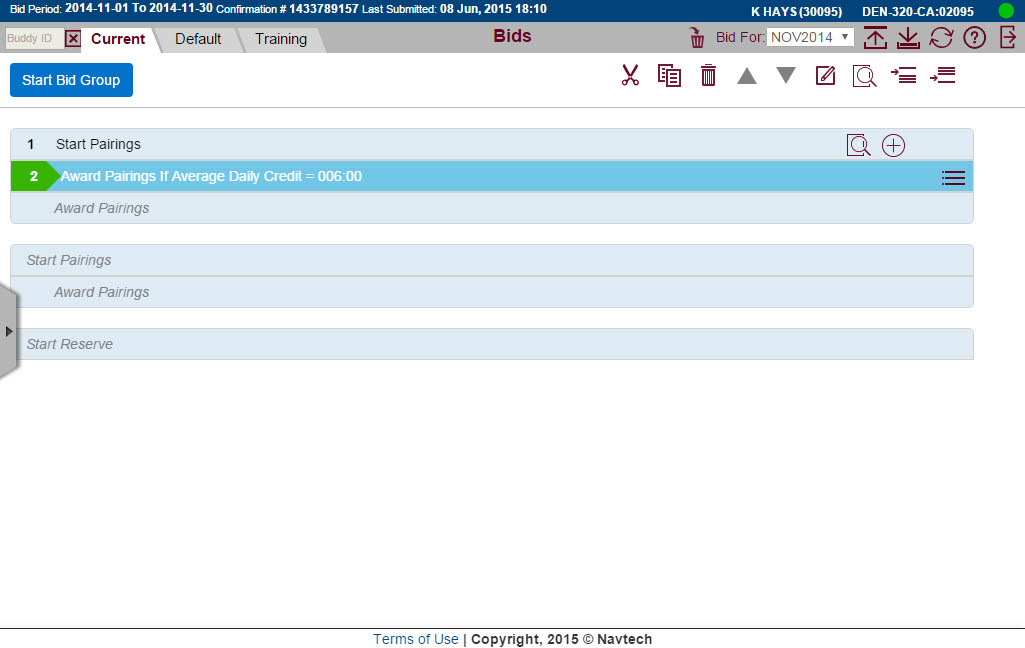The image size is (1025, 648).
Task: Move bid line down with arrow
Action: click(x=786, y=75)
